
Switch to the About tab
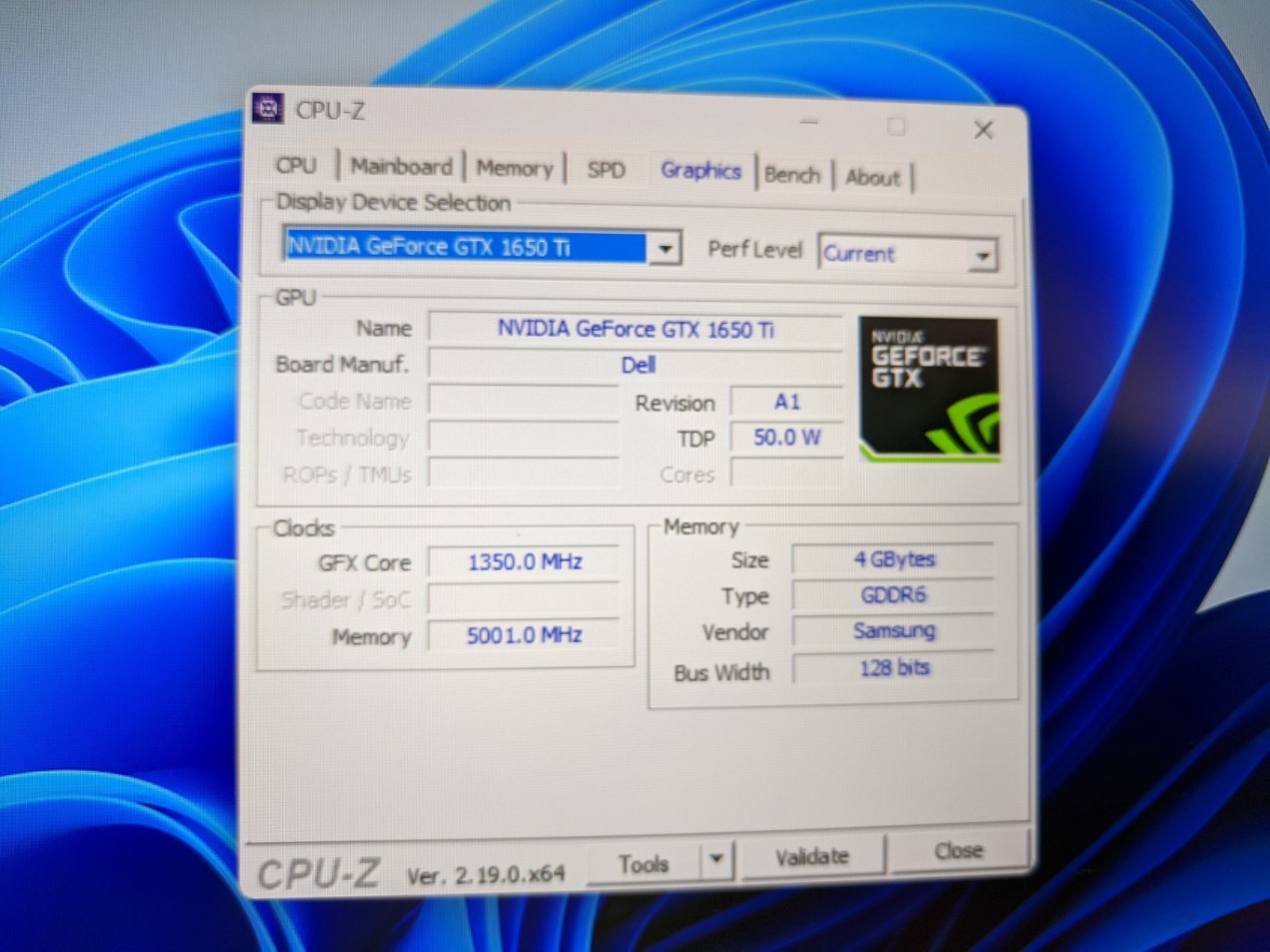pos(872,177)
